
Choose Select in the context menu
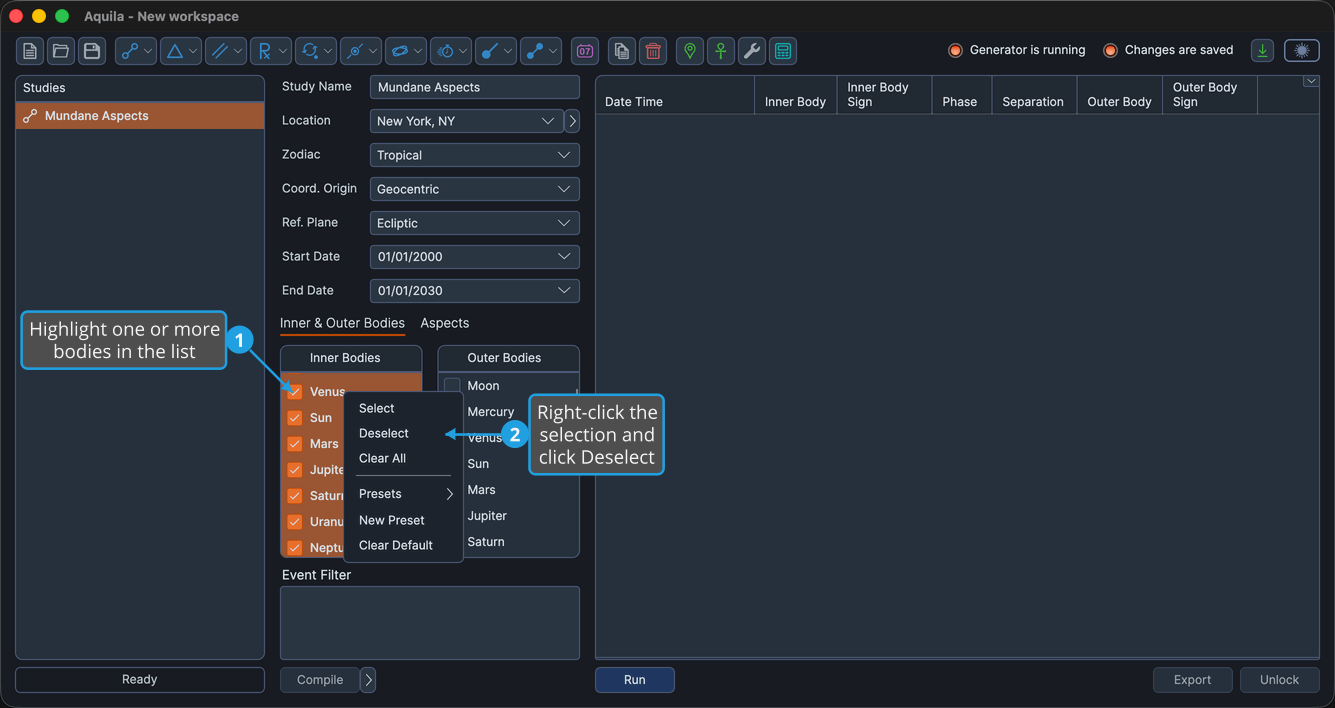pyautogui.click(x=377, y=408)
